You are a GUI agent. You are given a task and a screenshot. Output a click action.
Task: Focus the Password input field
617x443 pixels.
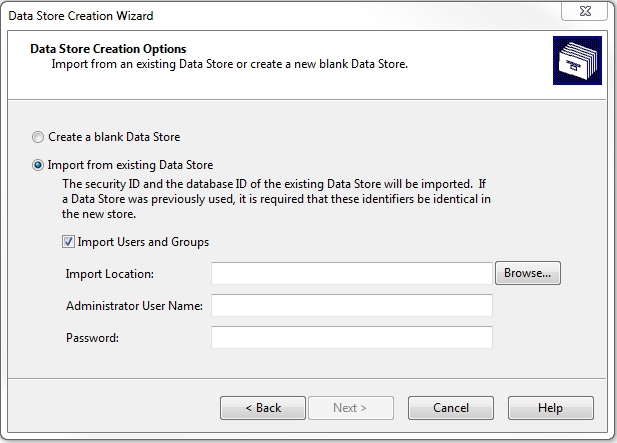tap(352, 337)
